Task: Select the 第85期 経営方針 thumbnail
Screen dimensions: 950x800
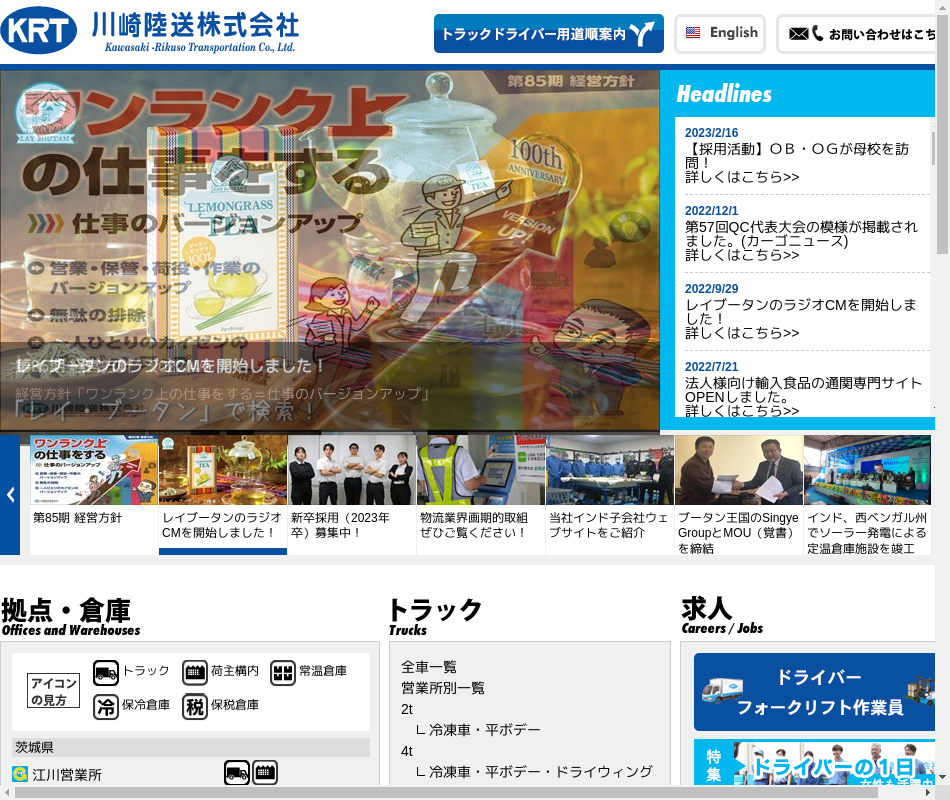Action: [x=94, y=494]
